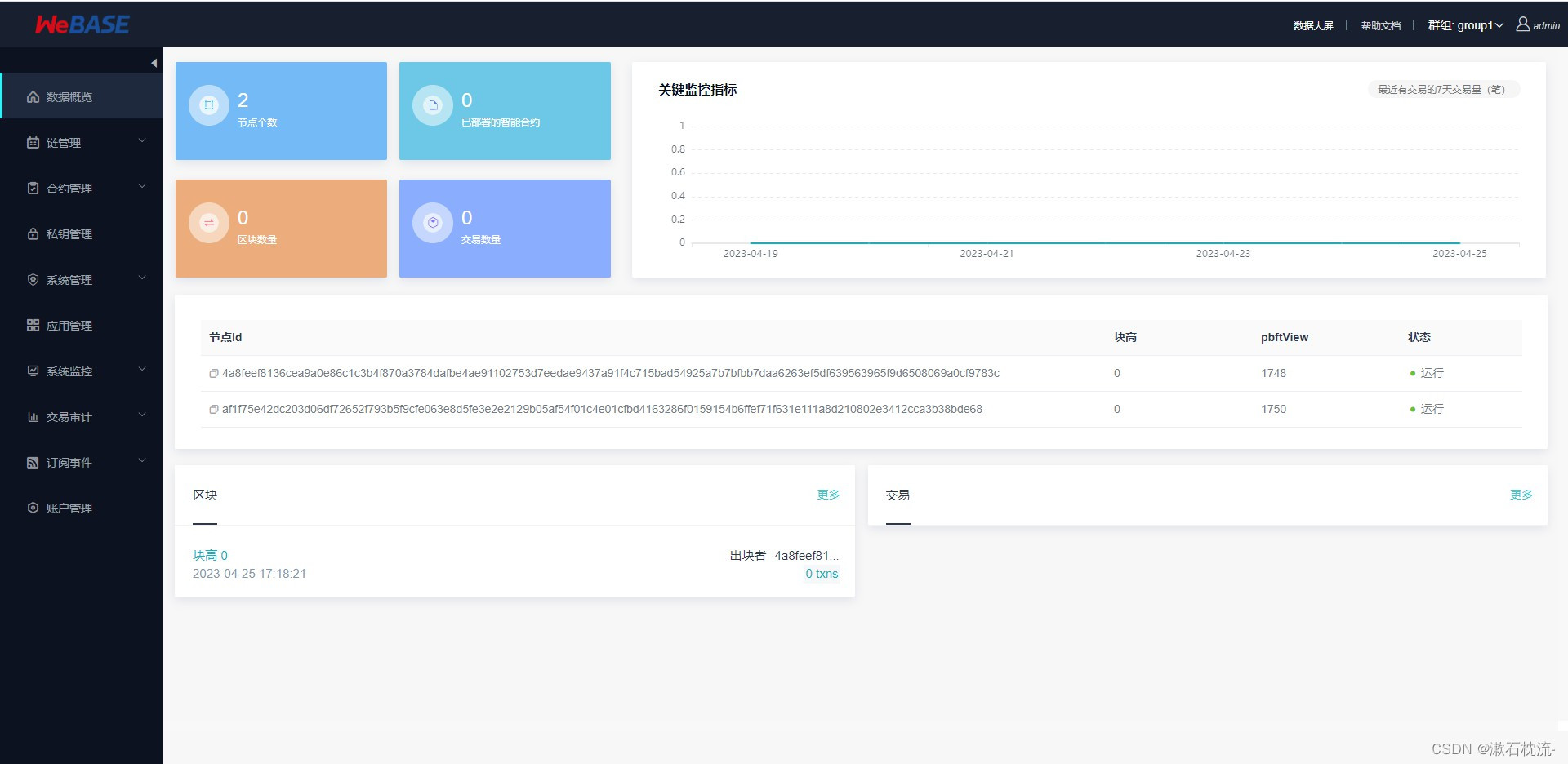
Task: Click the monitor icon beside 系统监控
Action: (x=33, y=371)
